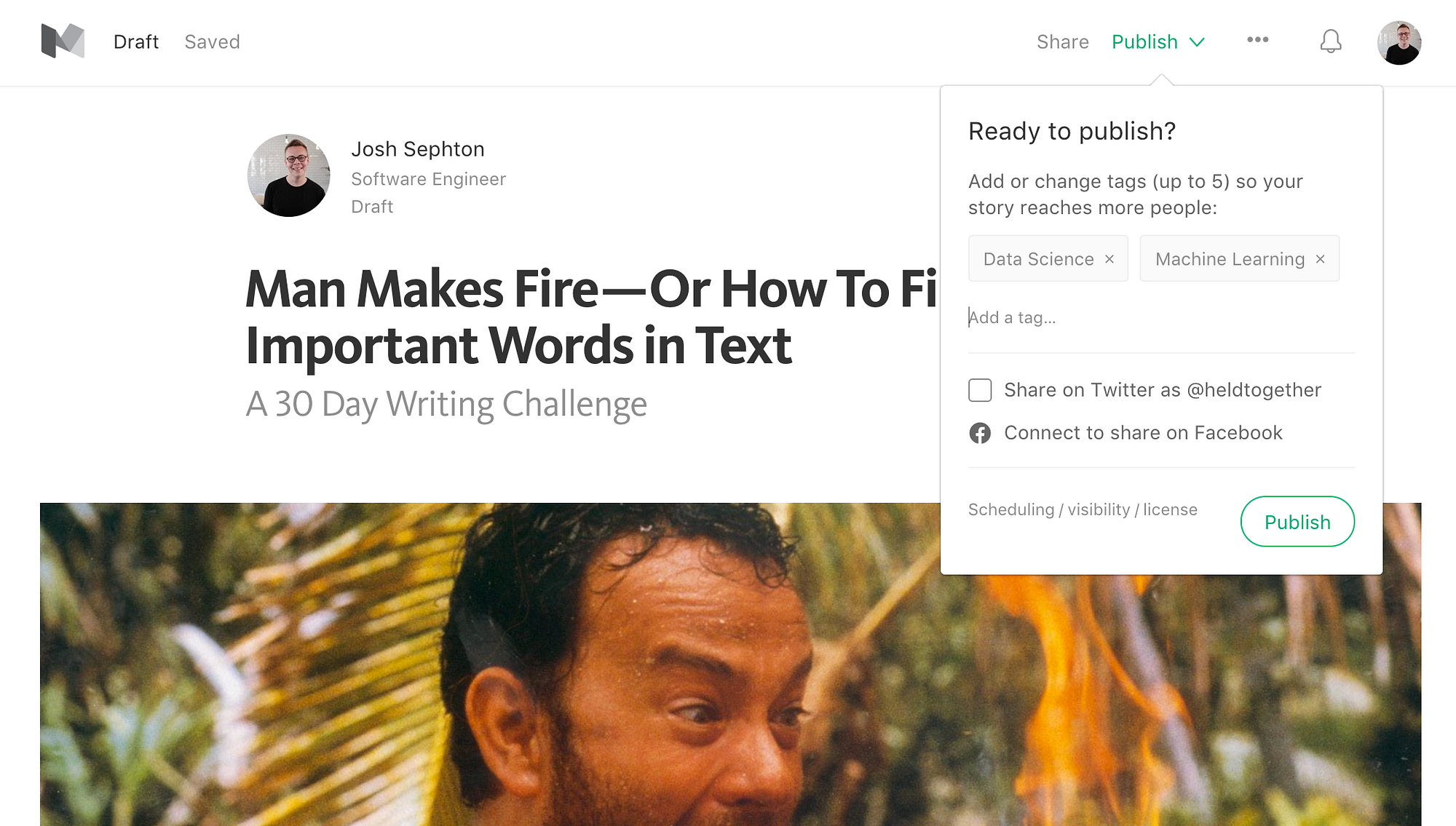Remove the Machine Learning tag
The width and height of the screenshot is (1456, 826).
point(1320,259)
